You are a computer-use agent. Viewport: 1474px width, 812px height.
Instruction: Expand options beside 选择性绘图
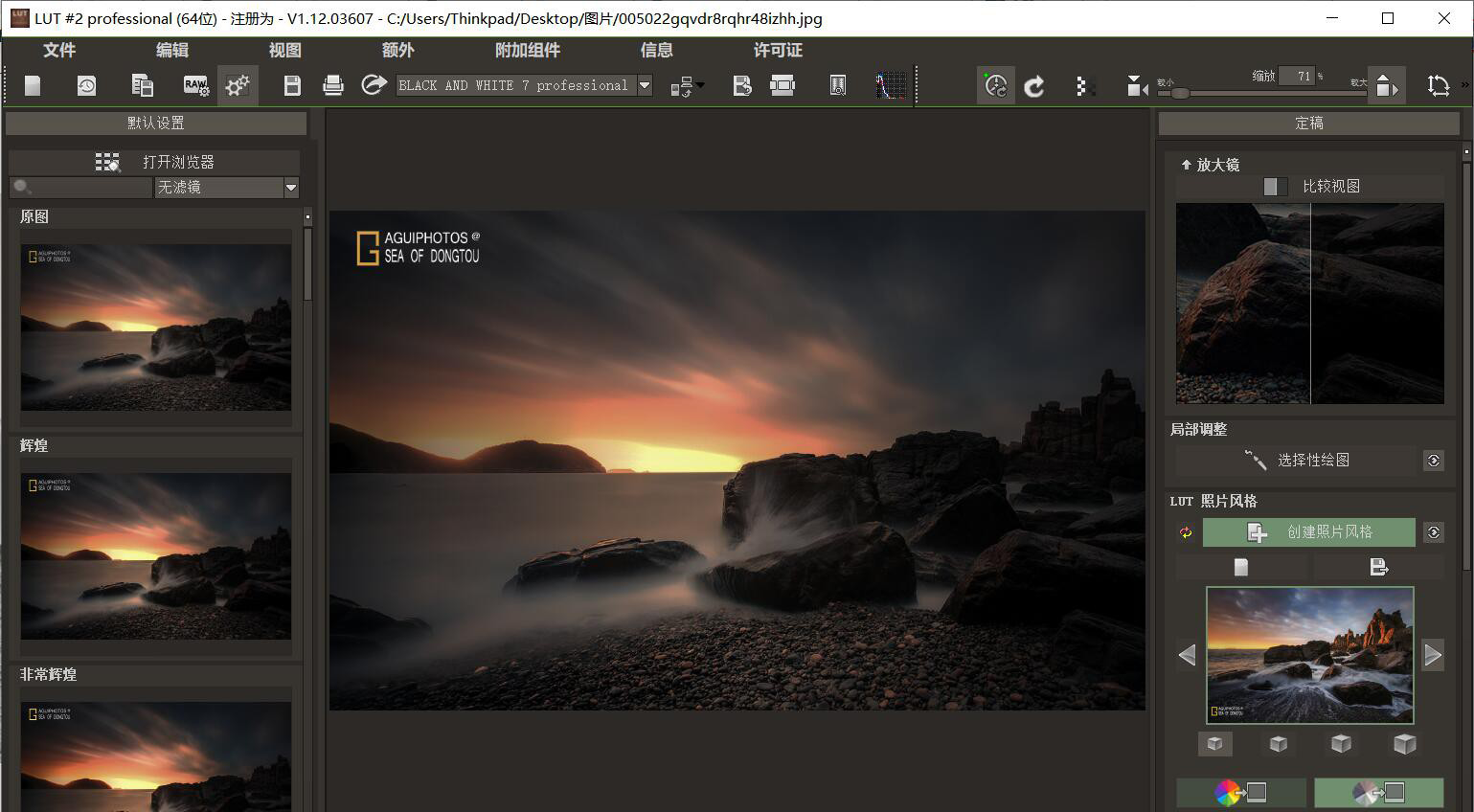click(1434, 461)
